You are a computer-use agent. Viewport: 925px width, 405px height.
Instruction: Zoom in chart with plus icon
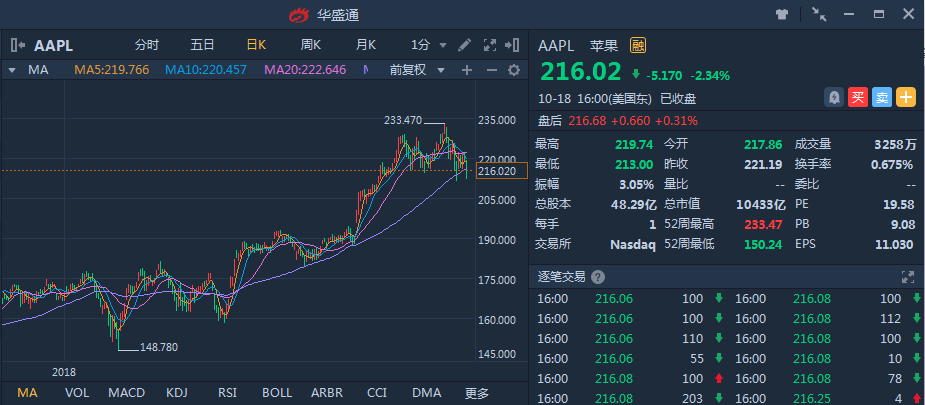pos(467,70)
